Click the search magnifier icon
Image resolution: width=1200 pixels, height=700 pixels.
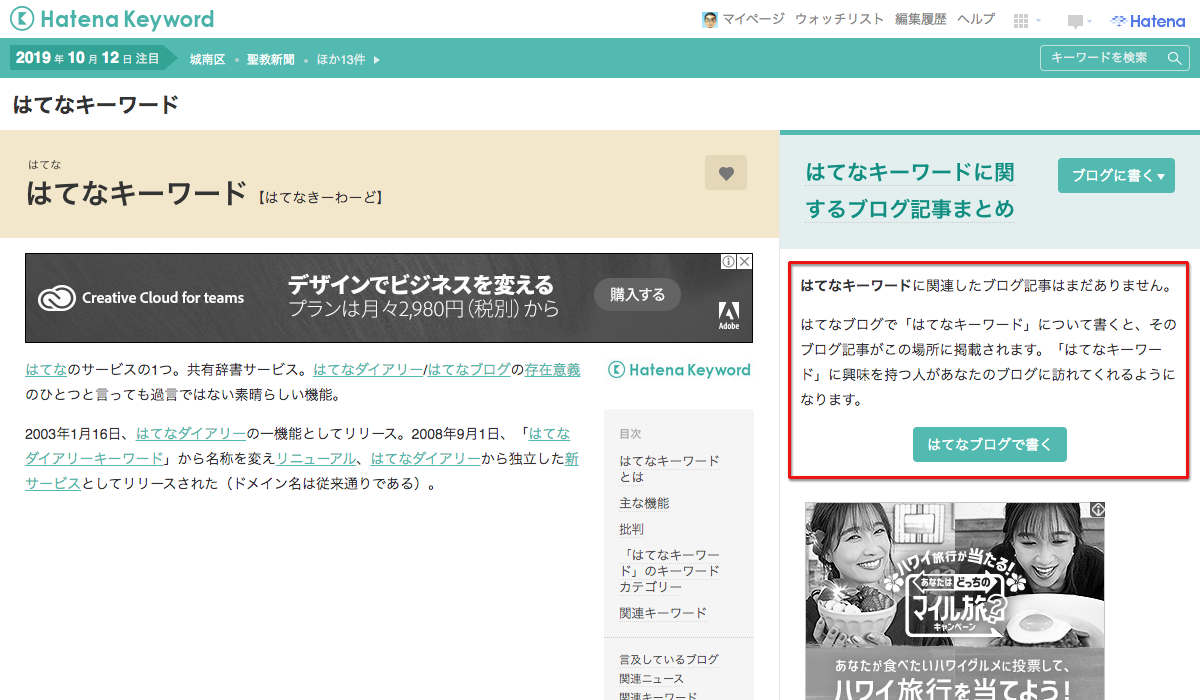tap(1174, 58)
